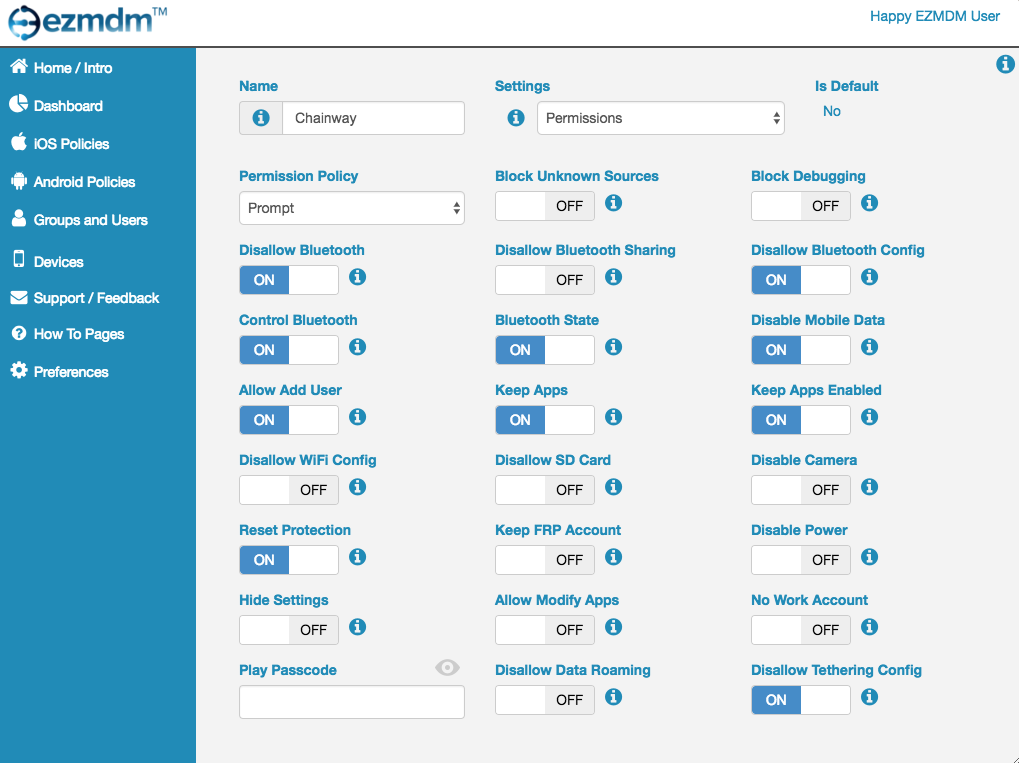The width and height of the screenshot is (1019, 763).
Task: Show info for Allow Modify Apps
Action: pos(613,627)
